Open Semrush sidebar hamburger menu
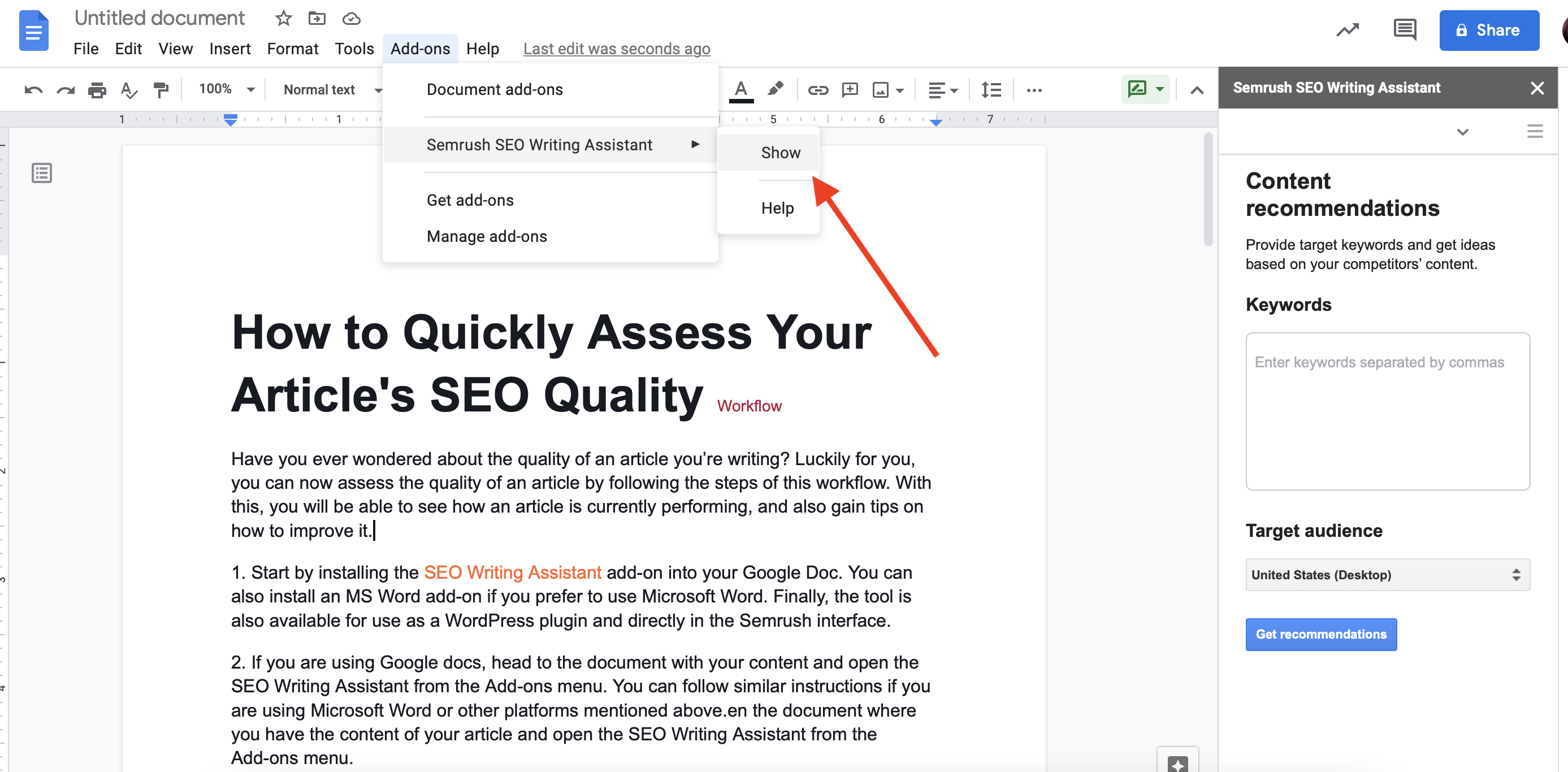Viewport: 1568px width, 772px height. (x=1535, y=131)
